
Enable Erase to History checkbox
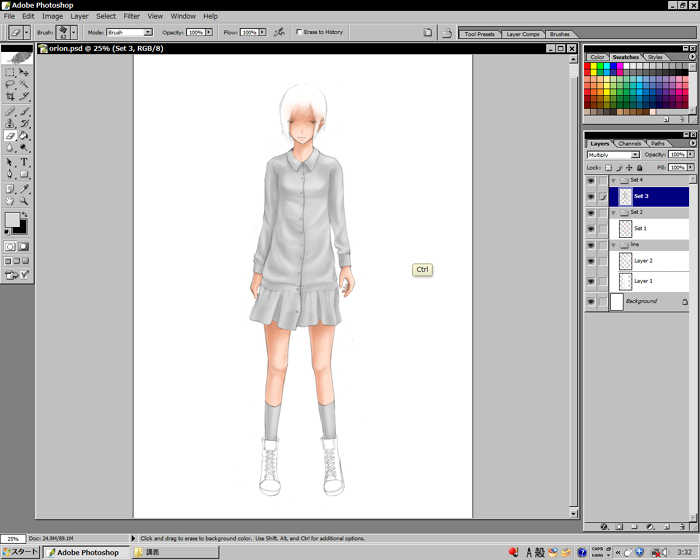[x=299, y=32]
